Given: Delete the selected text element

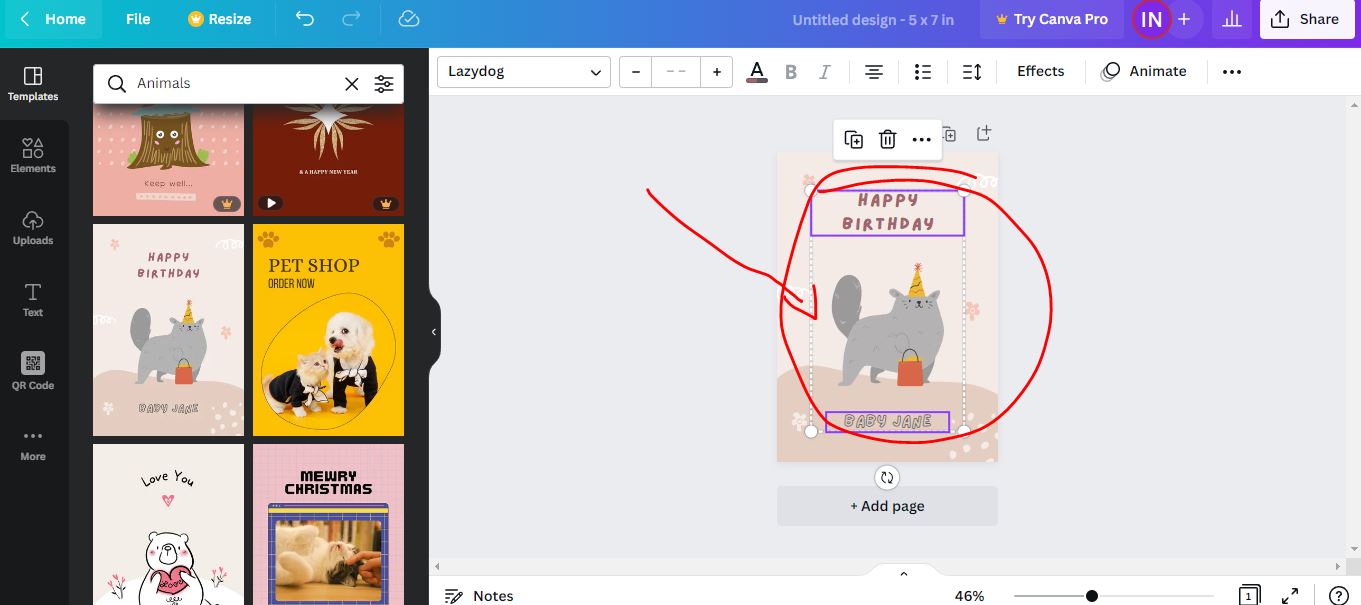Looking at the screenshot, I should pos(887,139).
